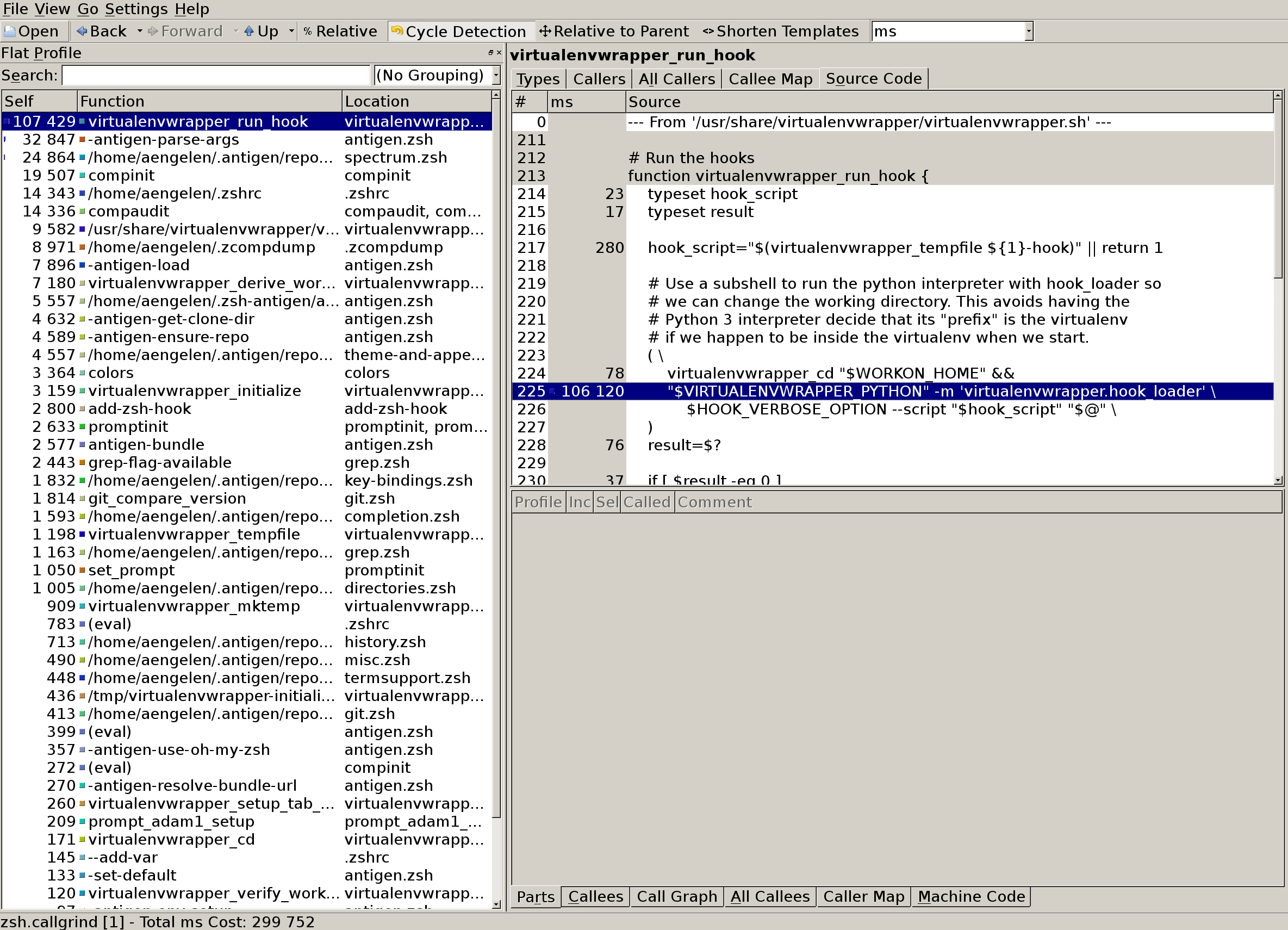1288x930 pixels.
Task: Select the --add-var function row
Action: tap(246, 857)
